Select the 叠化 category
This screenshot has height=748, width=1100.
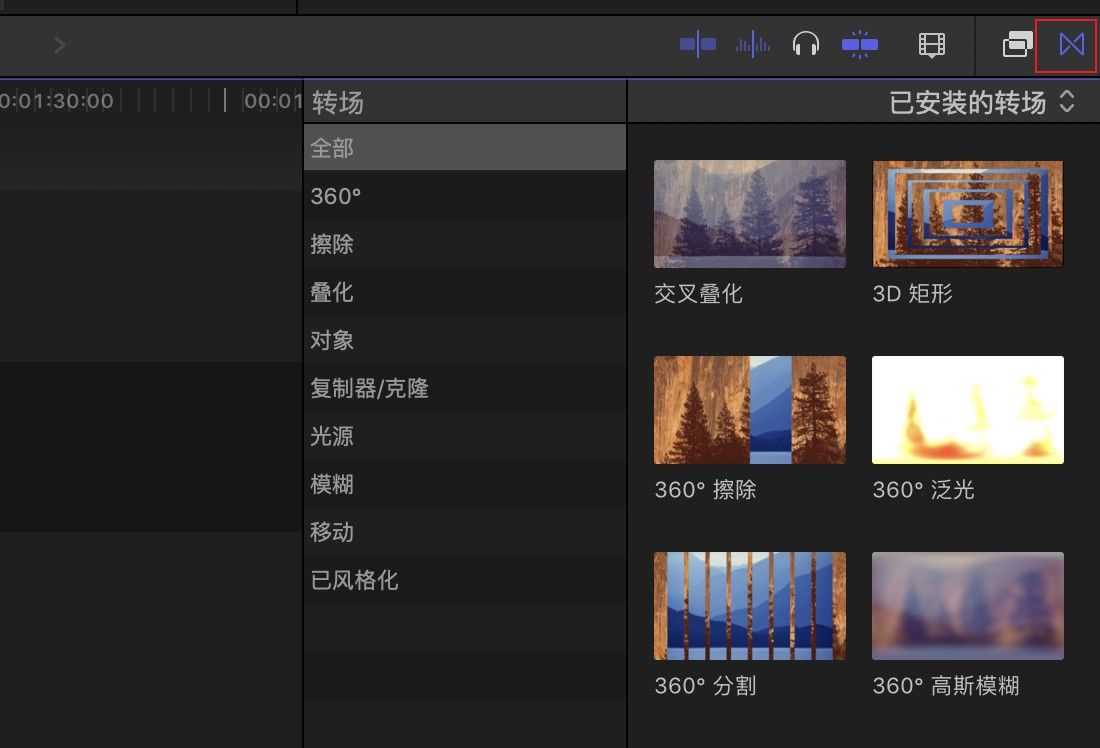(464, 292)
